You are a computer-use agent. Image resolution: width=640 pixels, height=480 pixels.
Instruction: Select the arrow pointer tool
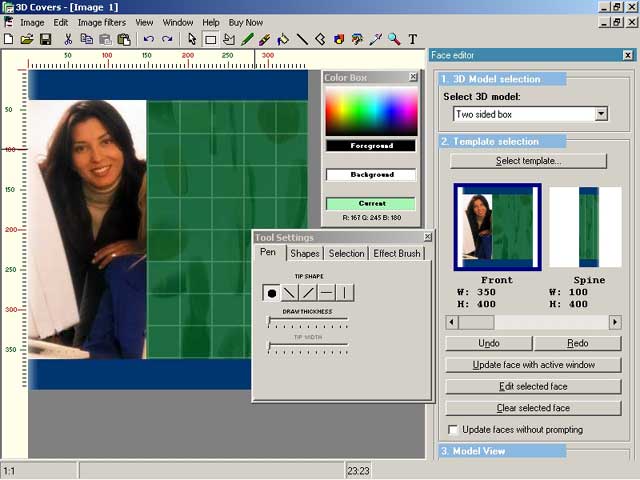click(193, 39)
